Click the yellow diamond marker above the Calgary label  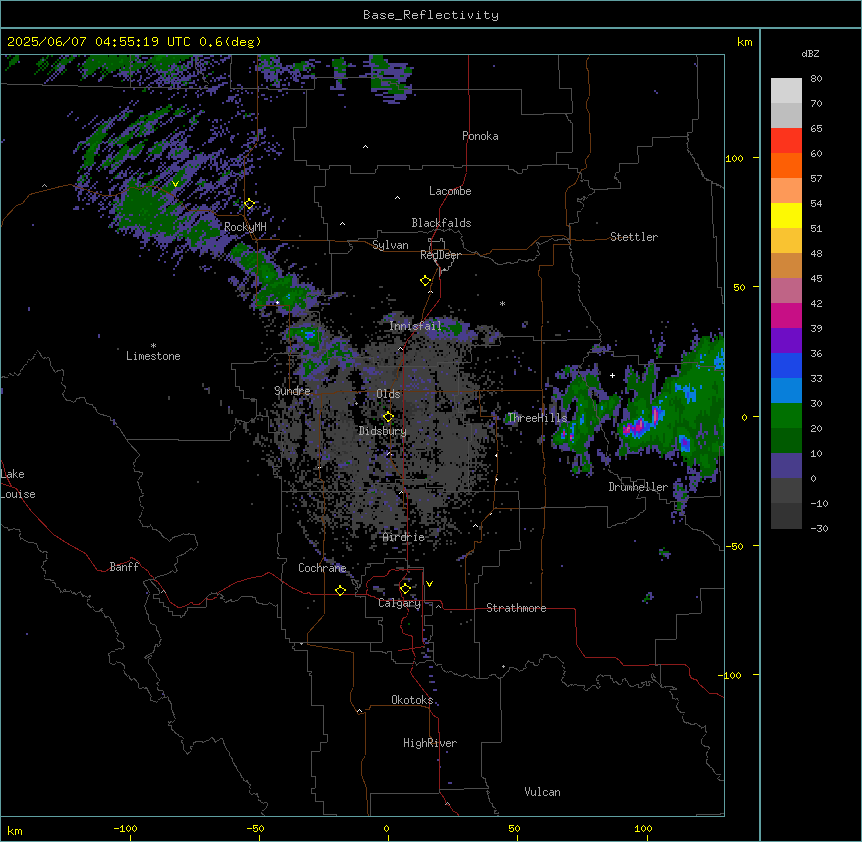(405, 589)
